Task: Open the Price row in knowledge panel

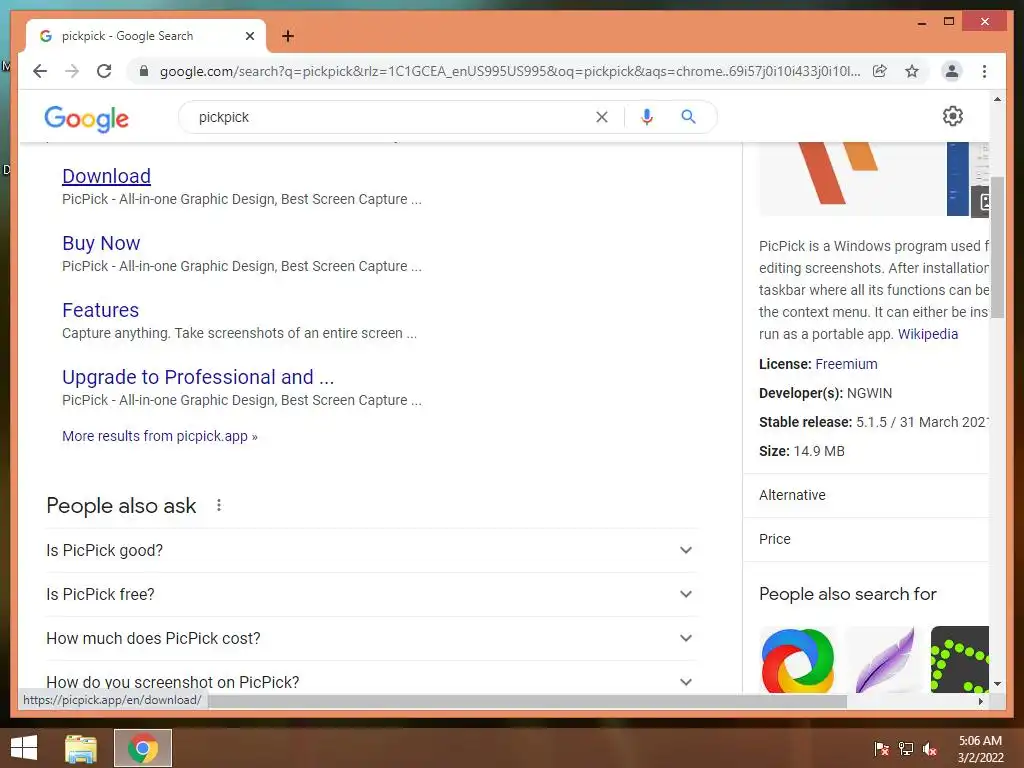Action: [x=866, y=539]
